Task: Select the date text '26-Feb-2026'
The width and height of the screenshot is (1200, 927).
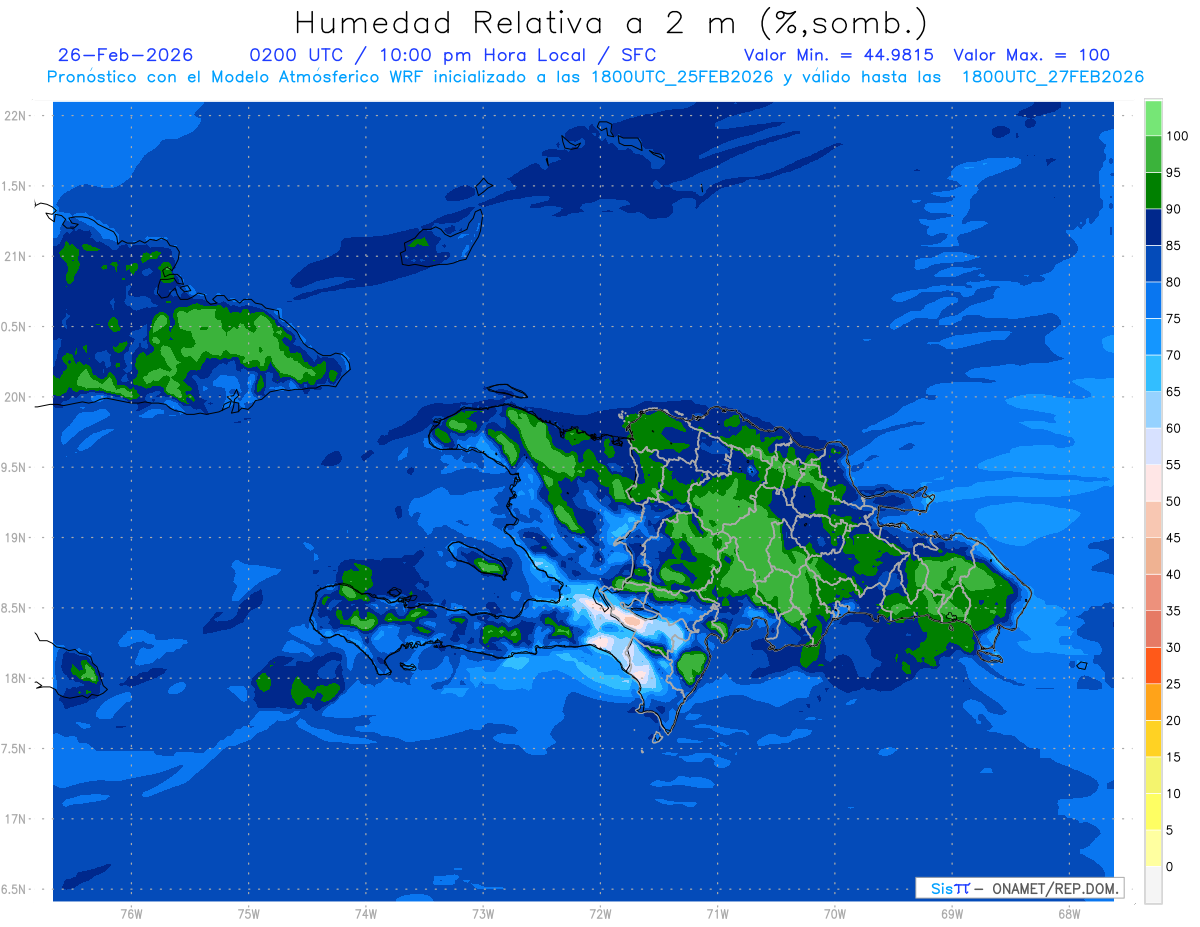Action: pos(126,55)
